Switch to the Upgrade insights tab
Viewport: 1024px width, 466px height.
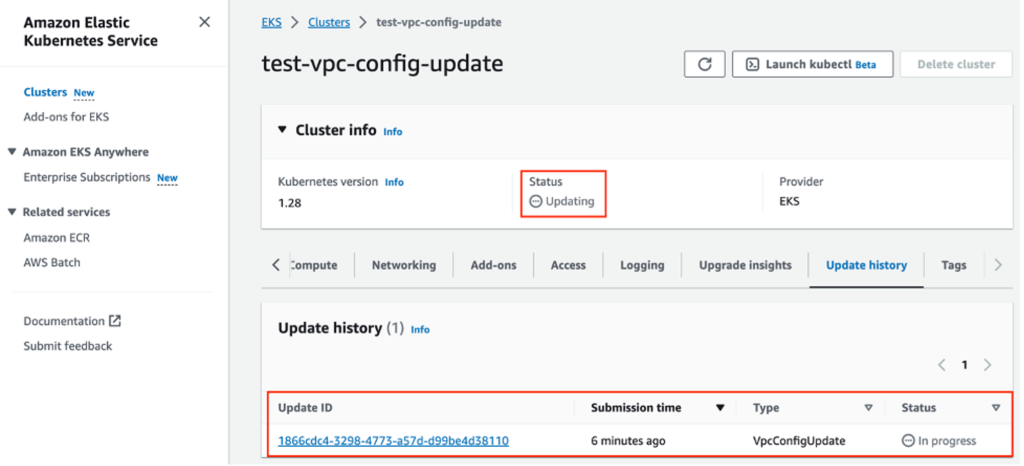coord(745,265)
